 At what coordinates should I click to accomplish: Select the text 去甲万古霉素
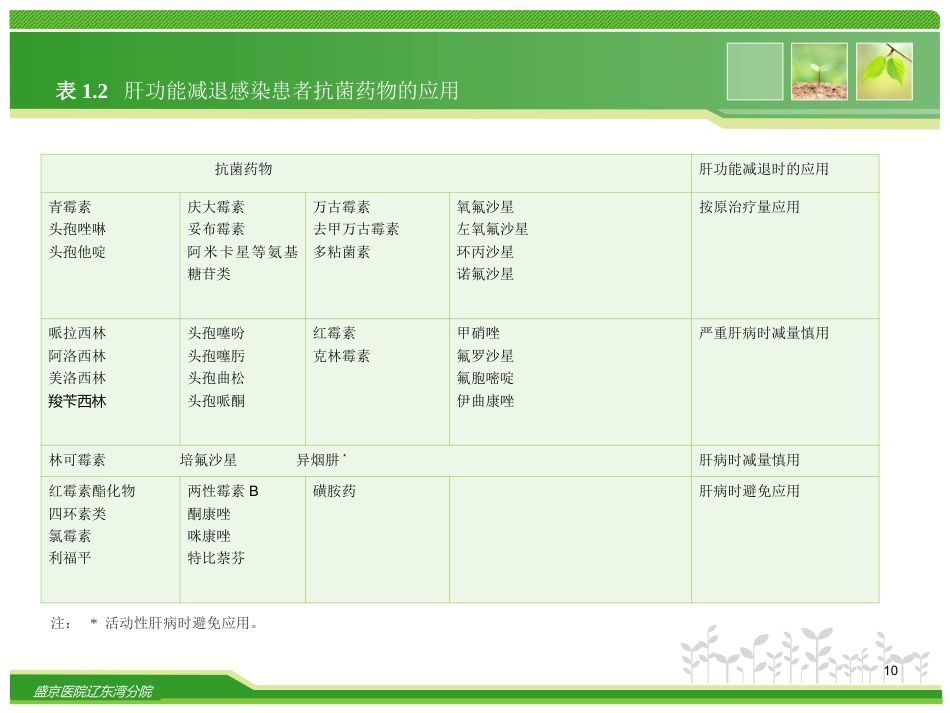356,230
